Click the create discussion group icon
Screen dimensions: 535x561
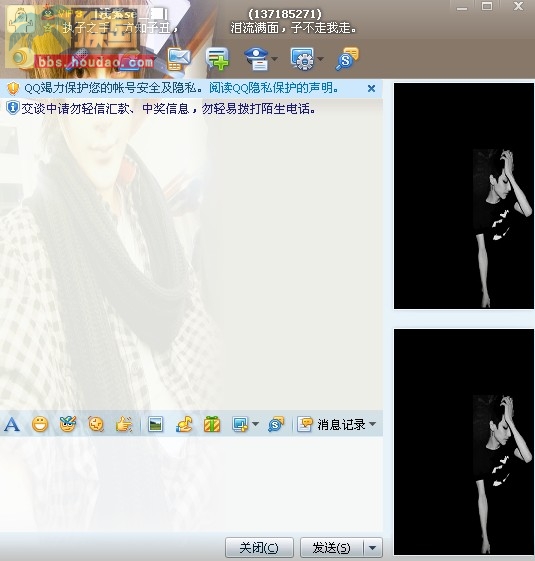click(217, 59)
